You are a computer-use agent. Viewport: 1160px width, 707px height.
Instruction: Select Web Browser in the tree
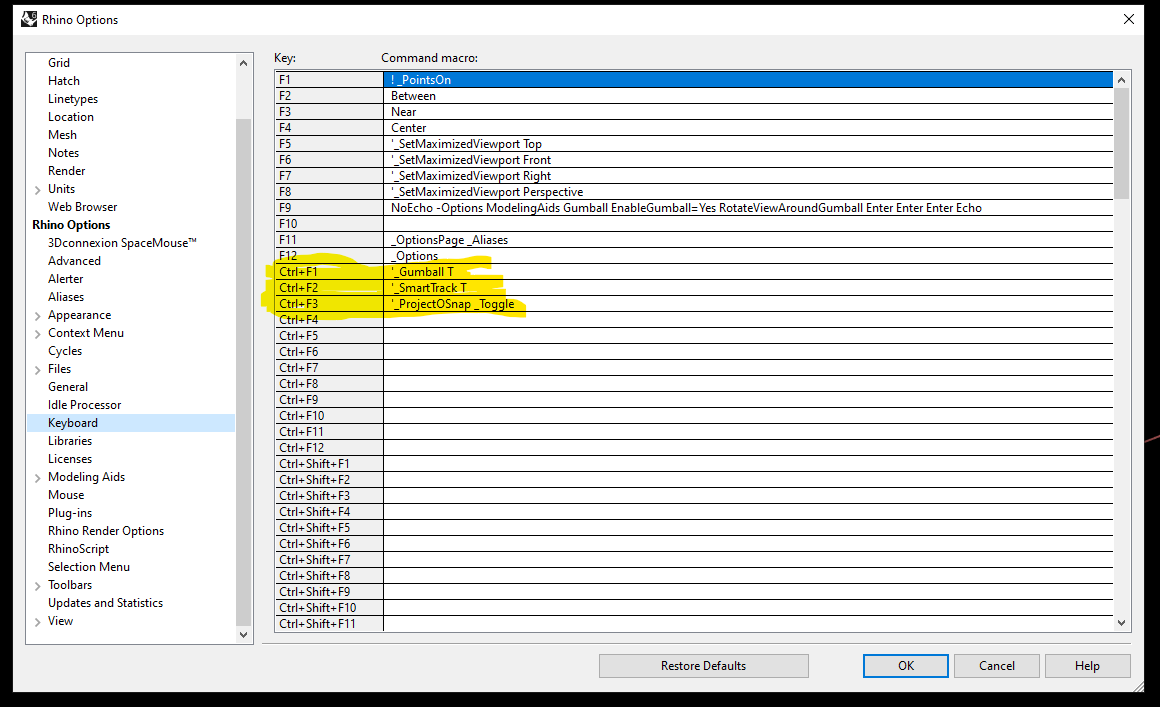coord(83,207)
